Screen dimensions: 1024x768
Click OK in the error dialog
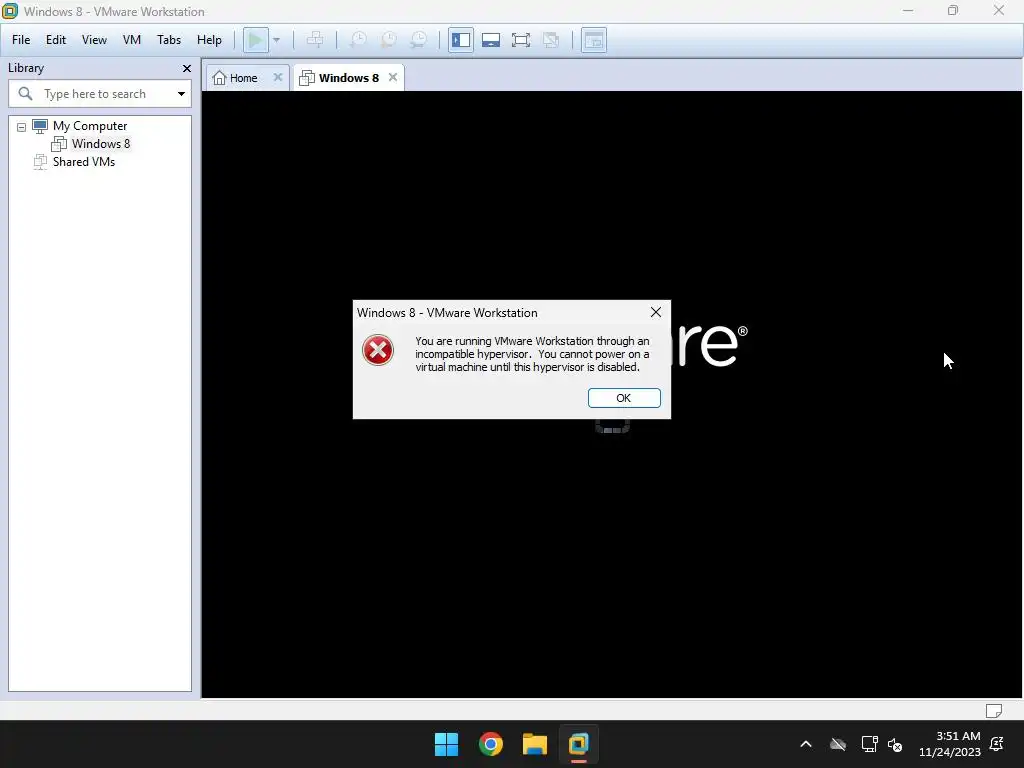pyautogui.click(x=624, y=398)
